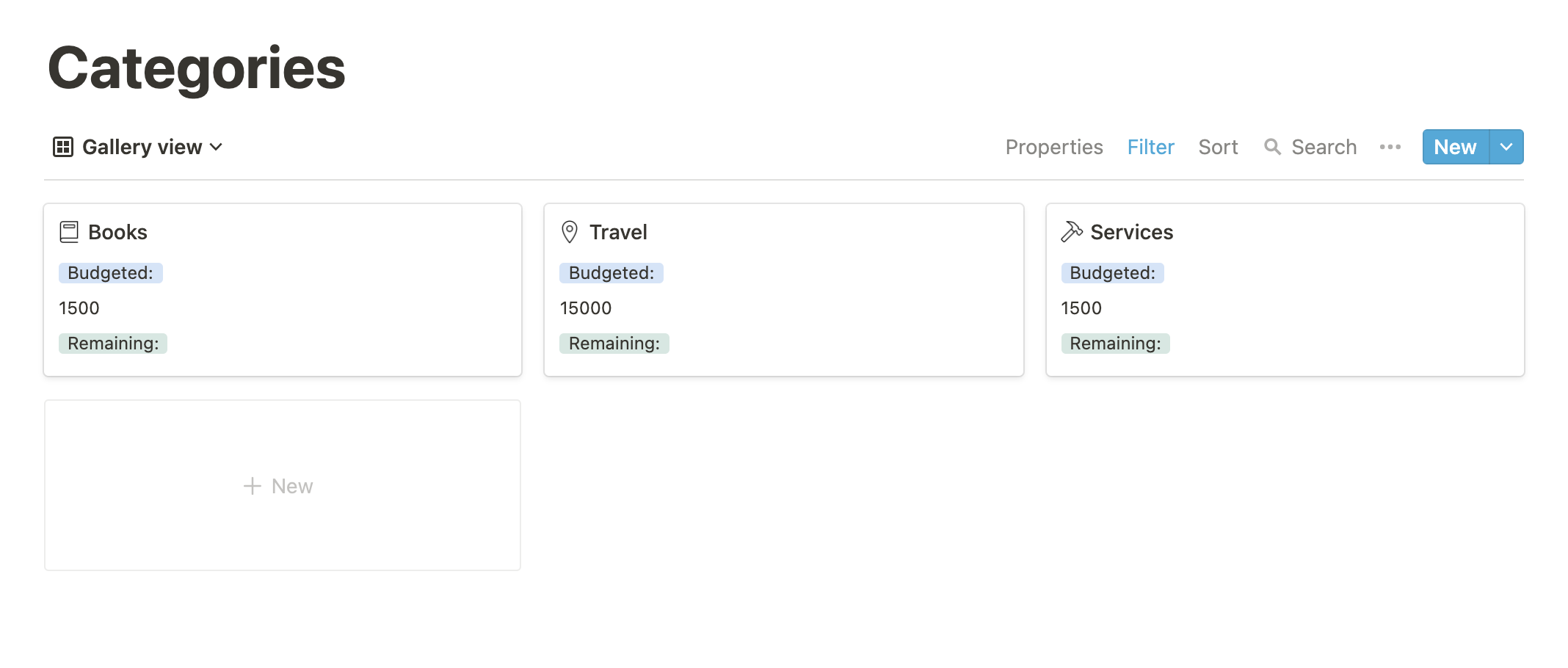This screenshot has width=1568, height=668.
Task: Click the Gallery view grid icon
Action: [x=63, y=147]
